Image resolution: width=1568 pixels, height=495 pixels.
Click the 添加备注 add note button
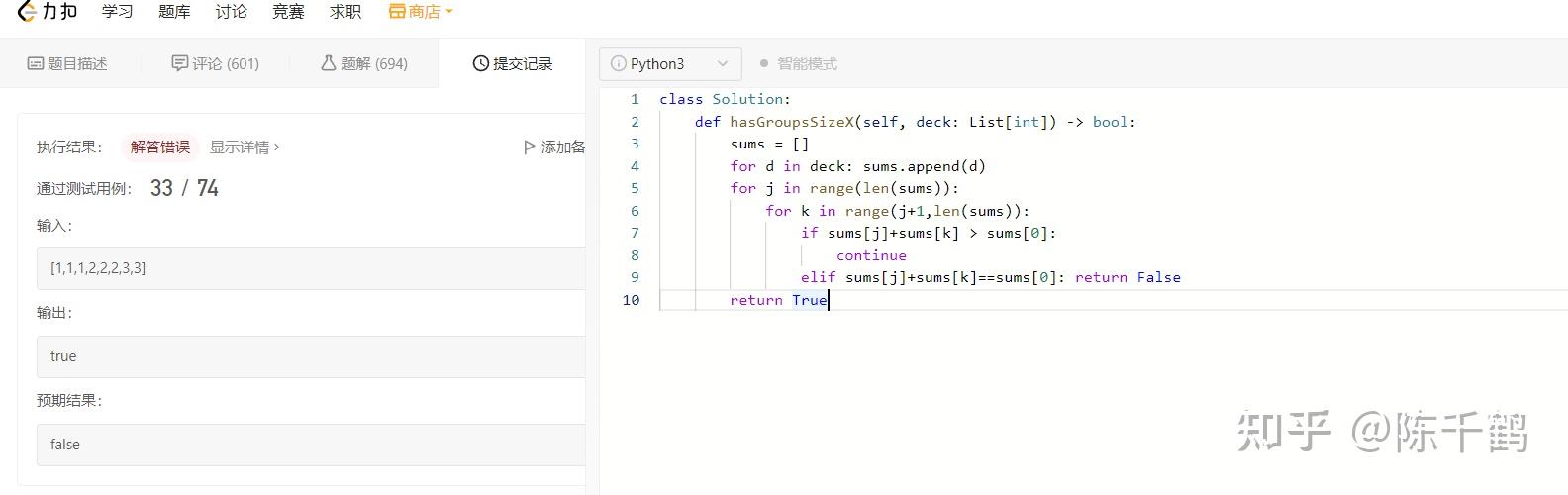[554, 147]
